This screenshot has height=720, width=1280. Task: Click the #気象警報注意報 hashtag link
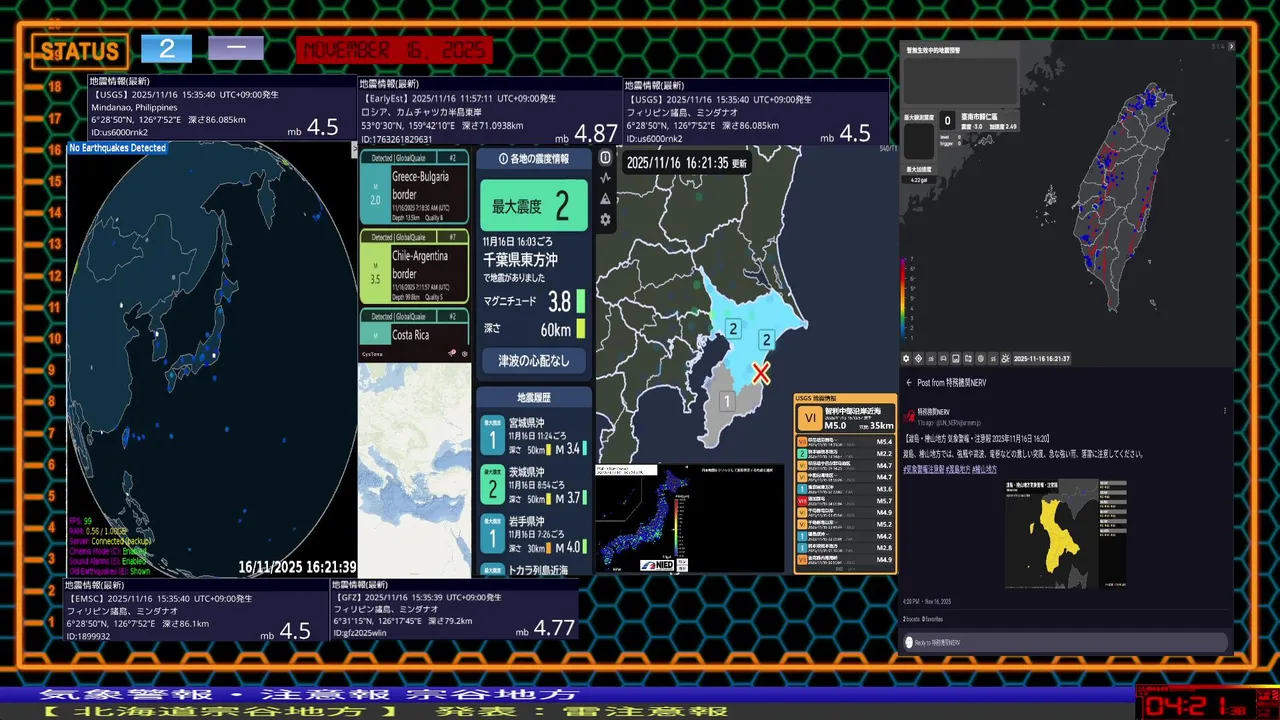point(923,470)
